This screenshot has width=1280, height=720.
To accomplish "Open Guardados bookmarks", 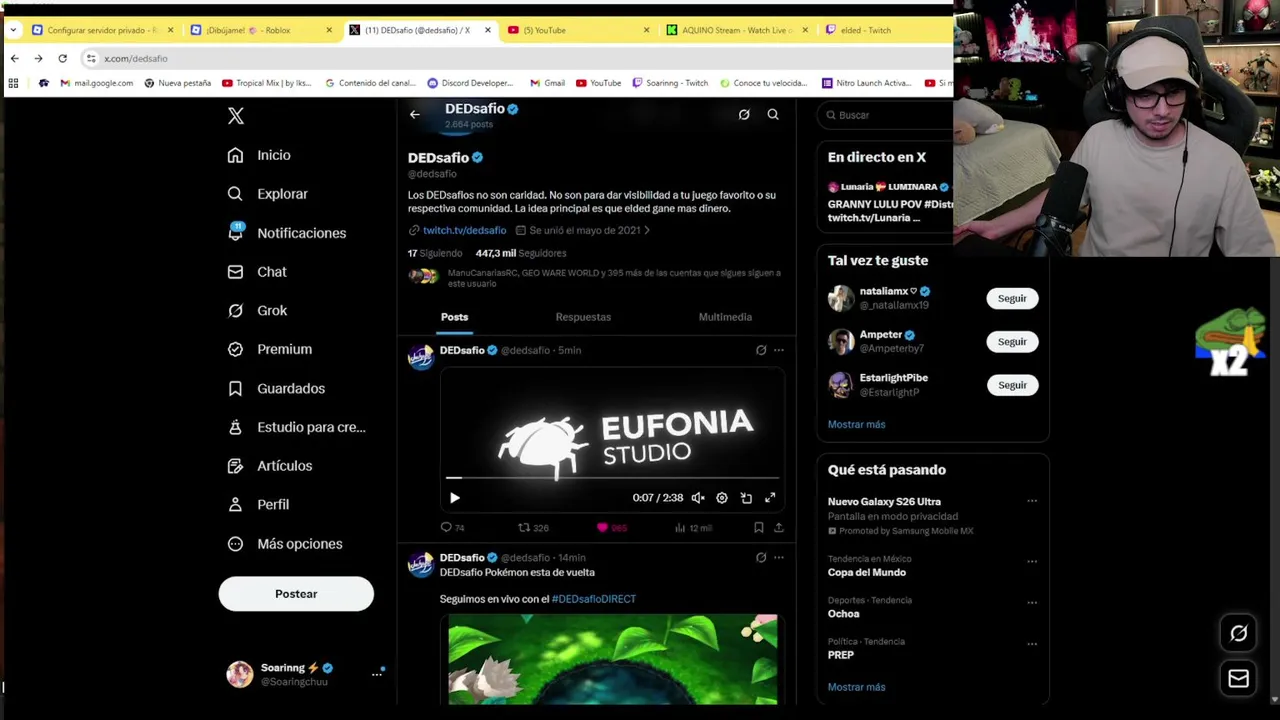I will [x=276, y=388].
